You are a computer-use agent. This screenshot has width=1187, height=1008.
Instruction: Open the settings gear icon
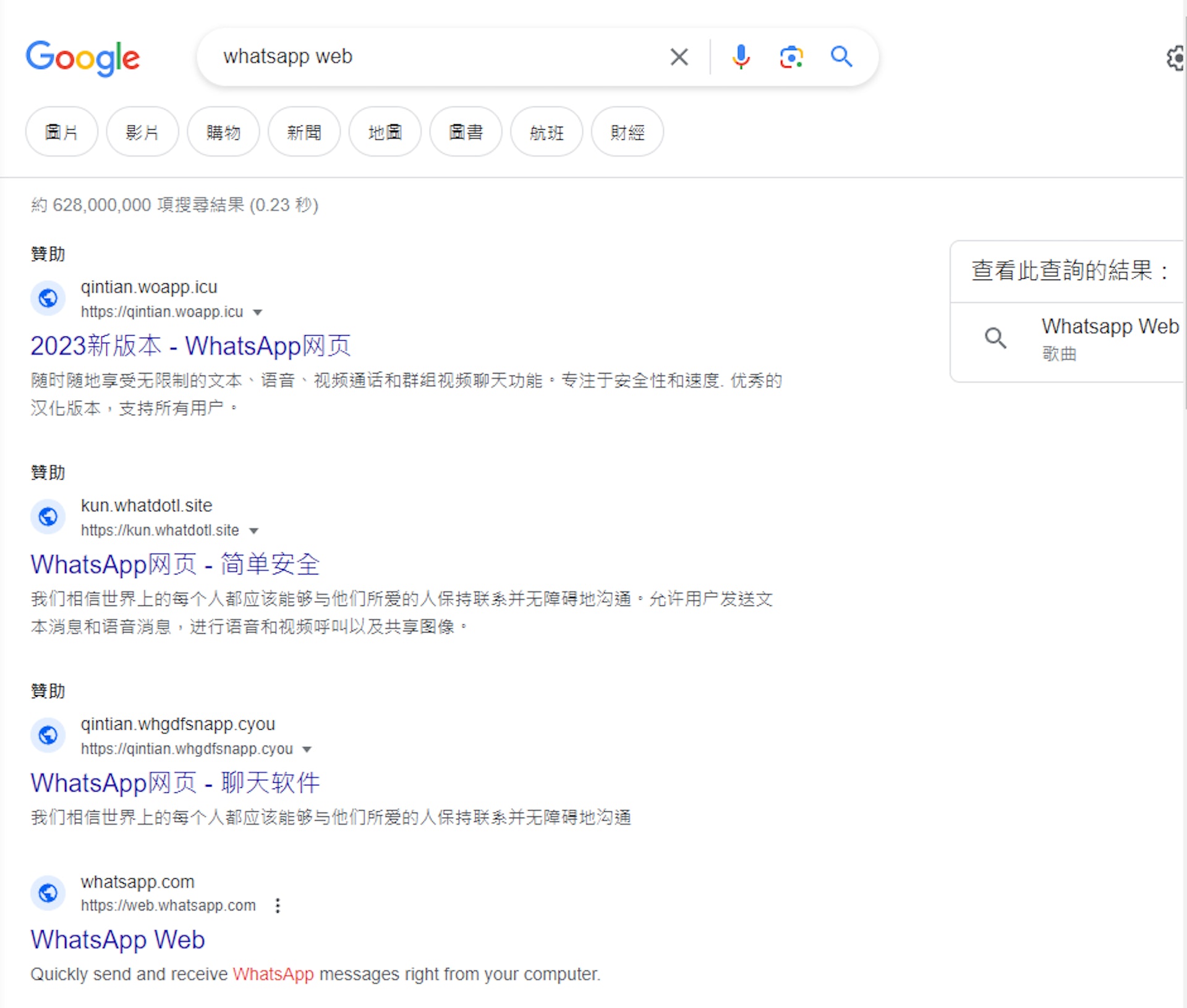pos(1176,58)
